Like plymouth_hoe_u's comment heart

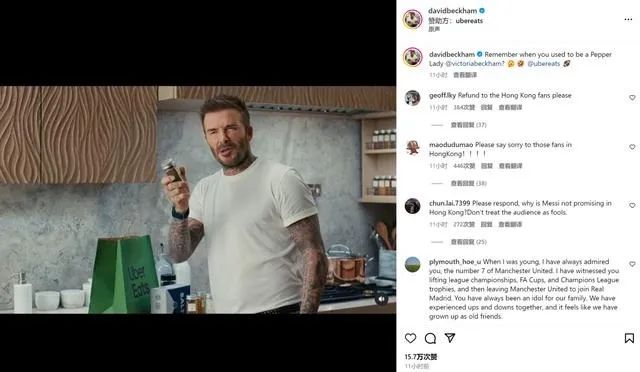click(632, 264)
